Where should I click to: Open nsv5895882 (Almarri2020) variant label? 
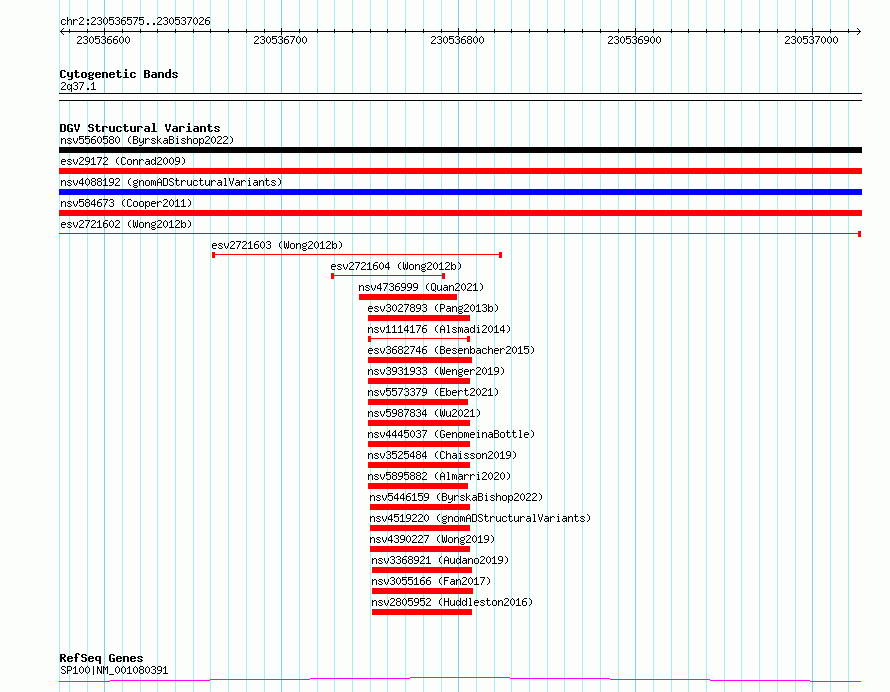click(x=439, y=476)
